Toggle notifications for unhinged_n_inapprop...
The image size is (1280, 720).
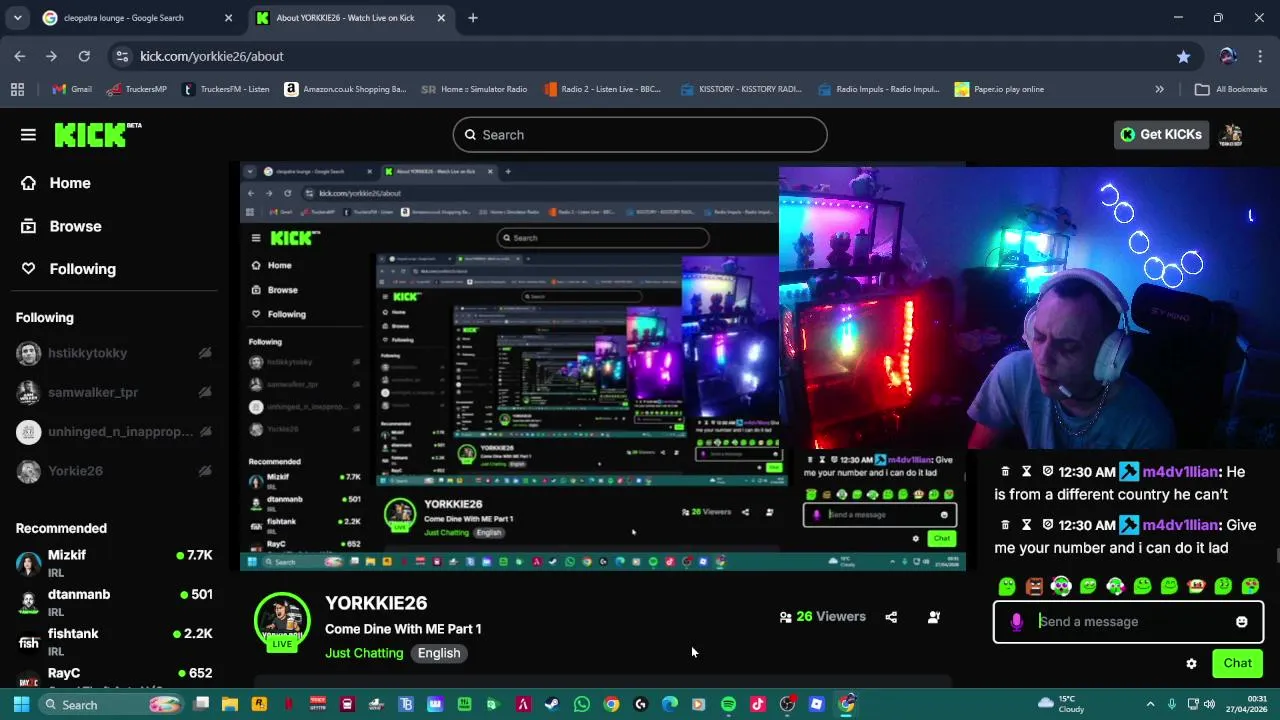click(205, 432)
